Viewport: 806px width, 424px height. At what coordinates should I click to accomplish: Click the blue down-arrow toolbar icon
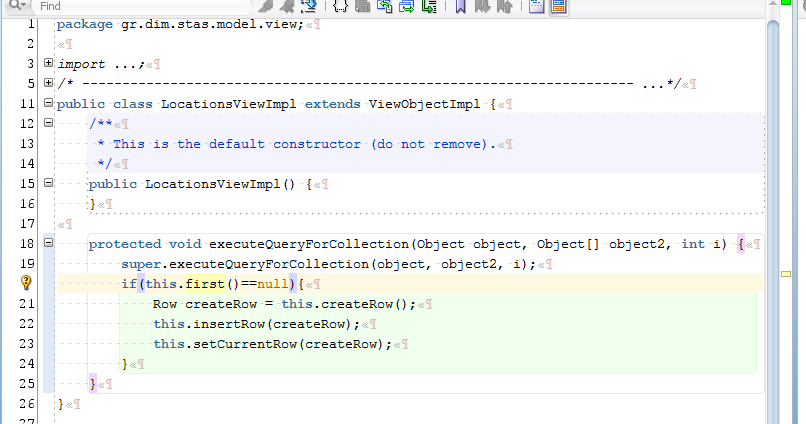pyautogui.click(x=309, y=6)
